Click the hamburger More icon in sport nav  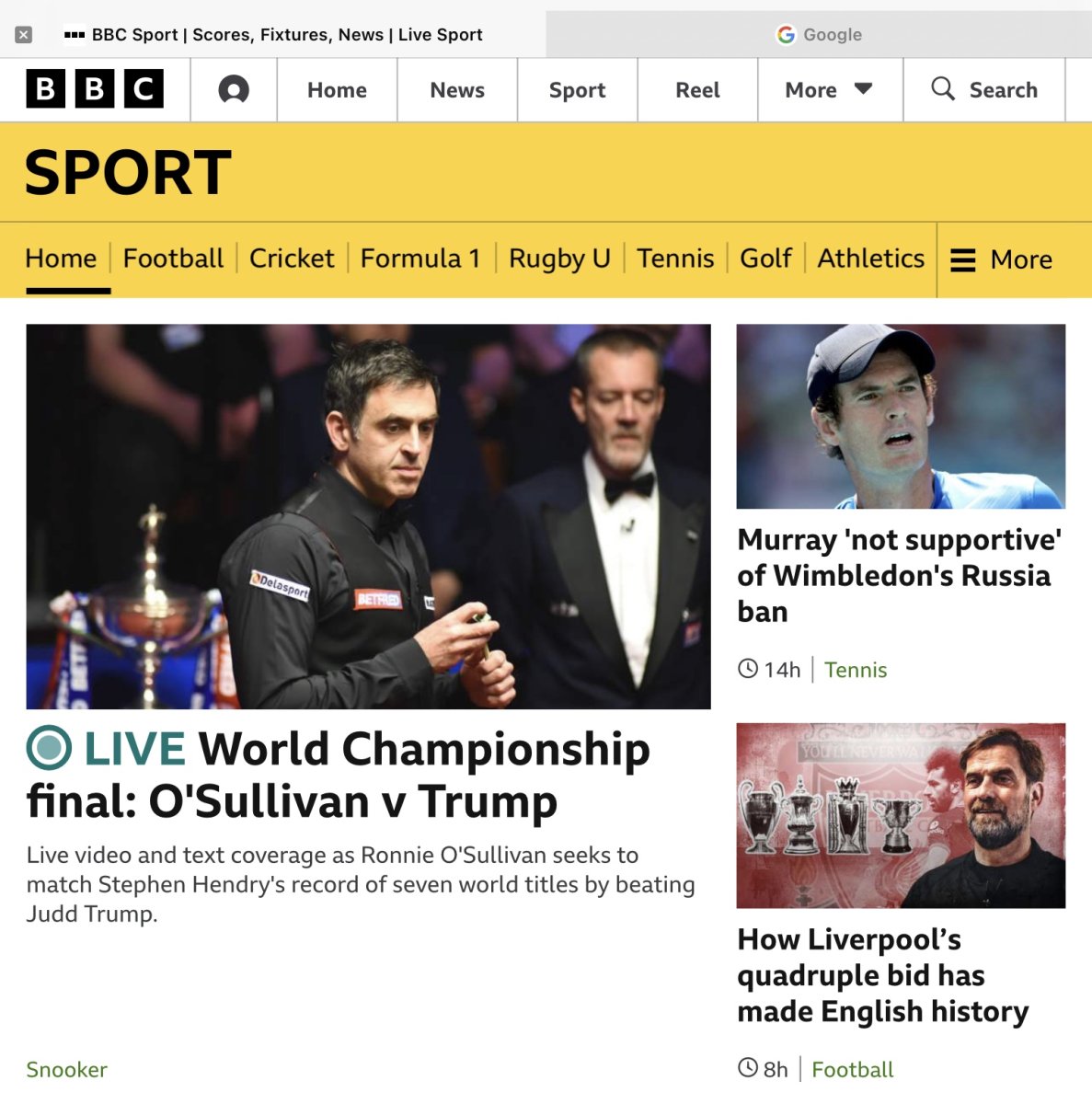962,260
